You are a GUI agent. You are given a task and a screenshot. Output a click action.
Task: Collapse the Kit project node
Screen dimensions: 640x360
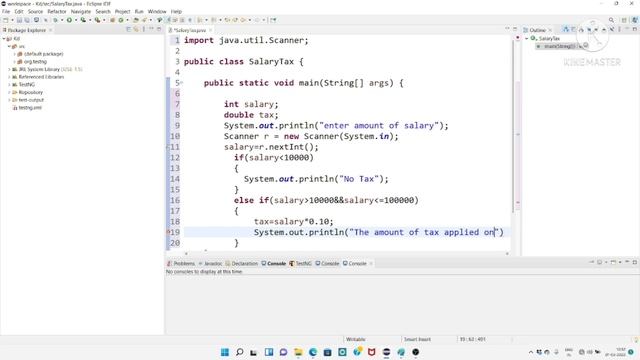4,39
